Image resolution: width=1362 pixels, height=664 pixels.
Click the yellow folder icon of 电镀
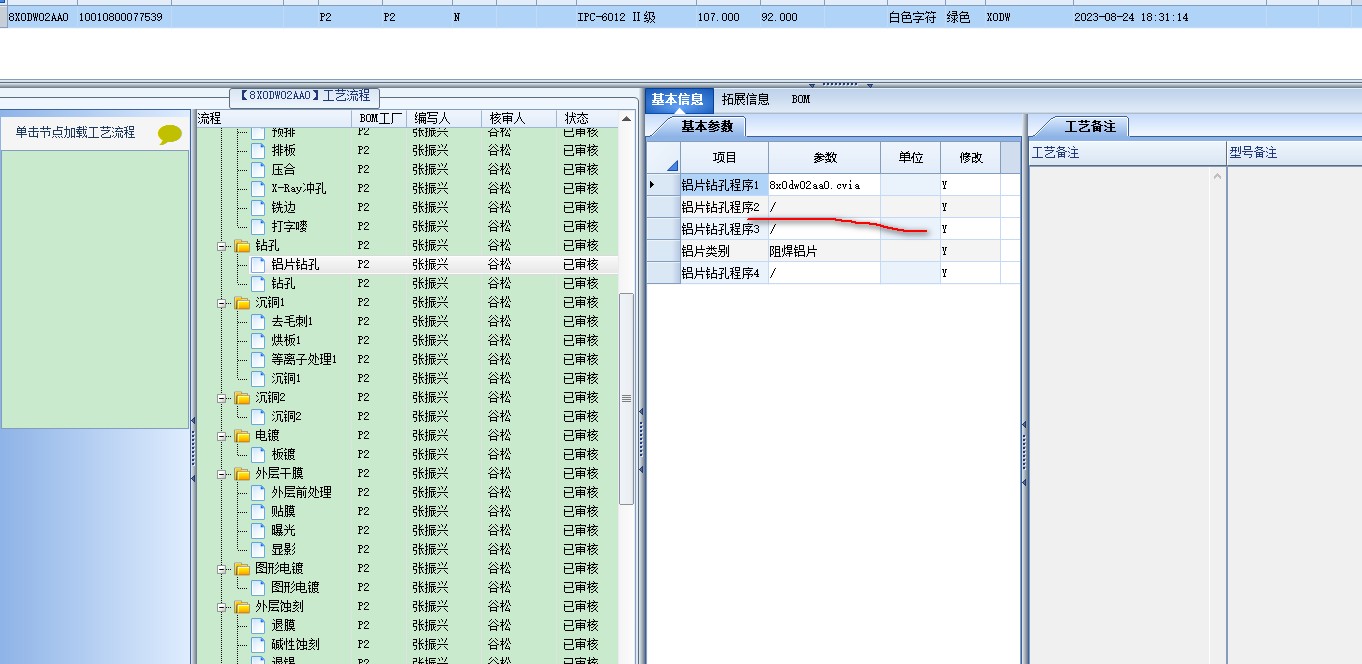tap(242, 435)
